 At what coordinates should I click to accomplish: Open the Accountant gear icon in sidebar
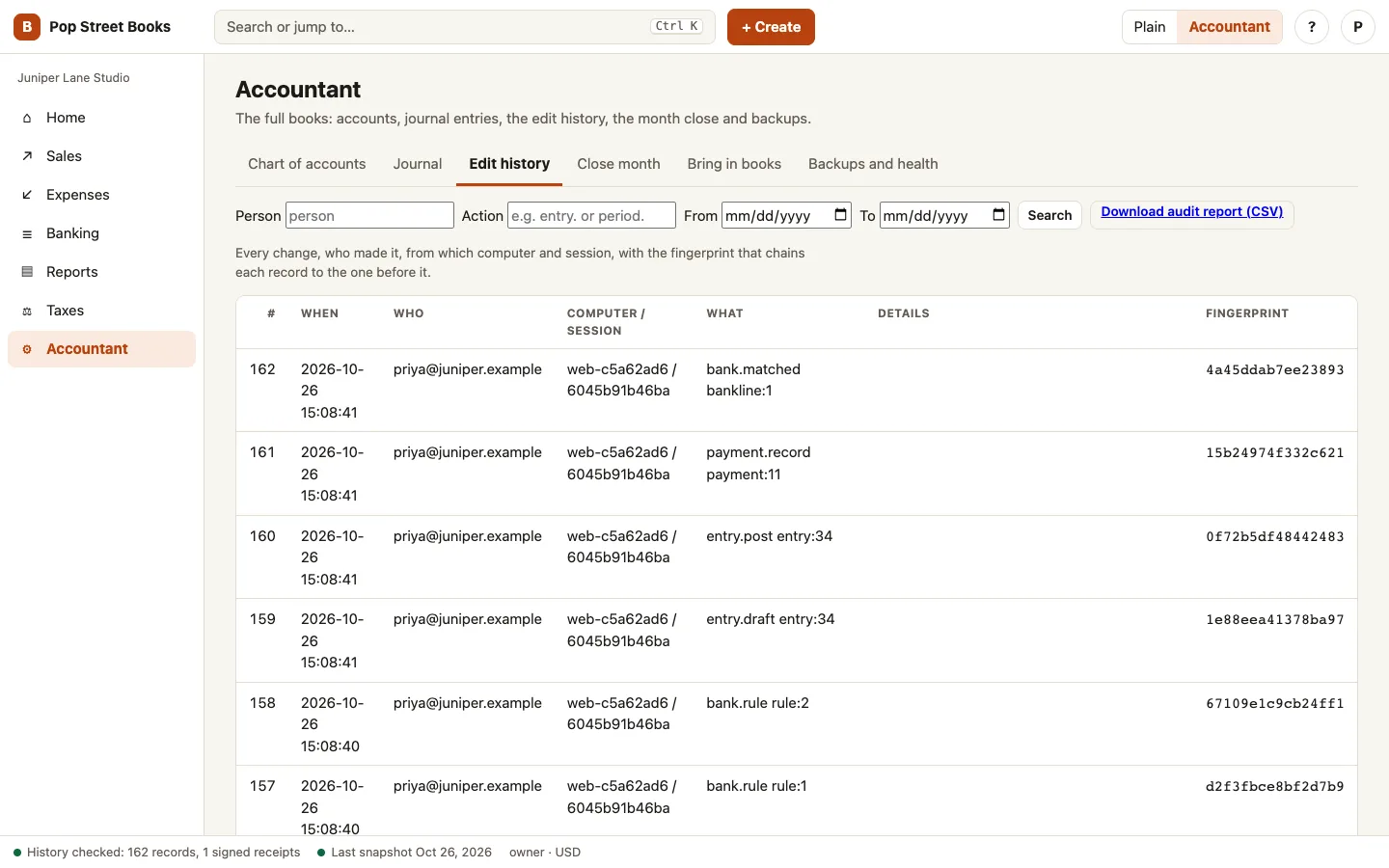click(x=27, y=349)
